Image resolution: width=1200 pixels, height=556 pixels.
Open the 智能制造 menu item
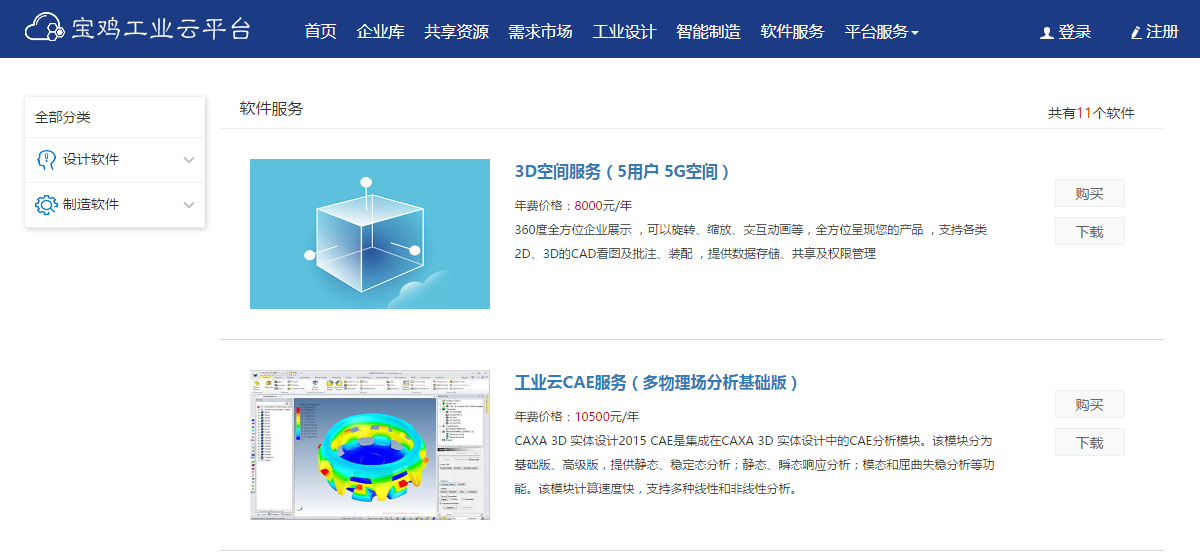[x=708, y=32]
